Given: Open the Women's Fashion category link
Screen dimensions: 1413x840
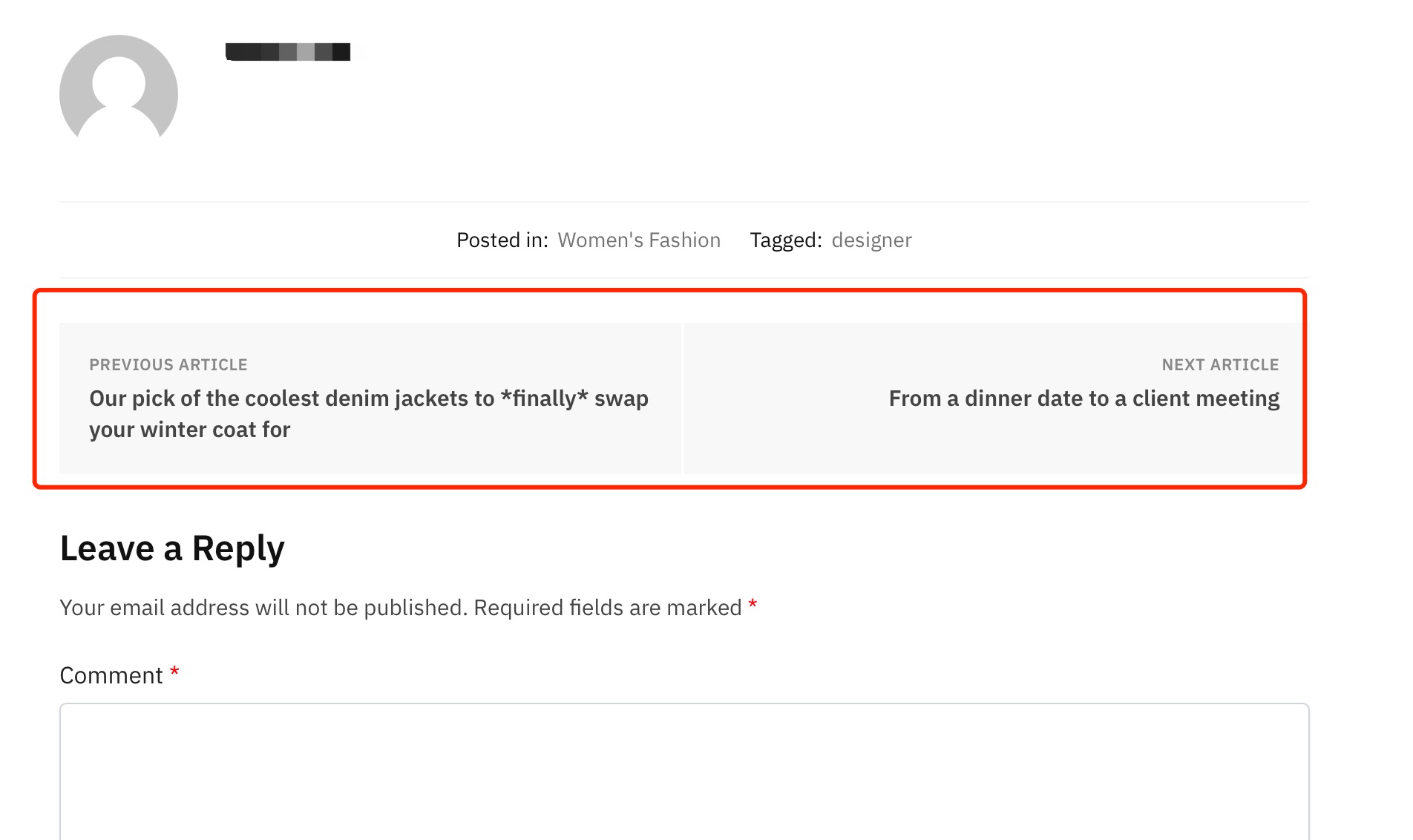Looking at the screenshot, I should (639, 240).
